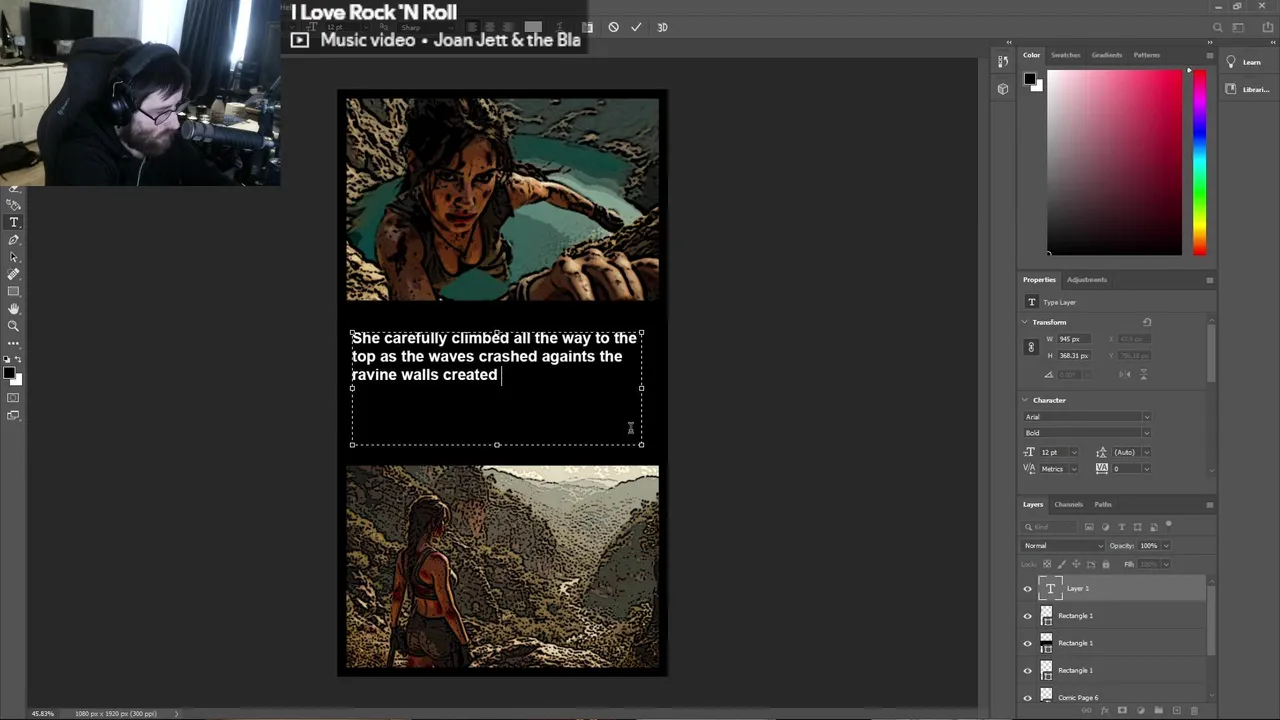Select the Pen tool in toolbar
Viewport: 1280px width, 720px height.
click(x=14, y=240)
